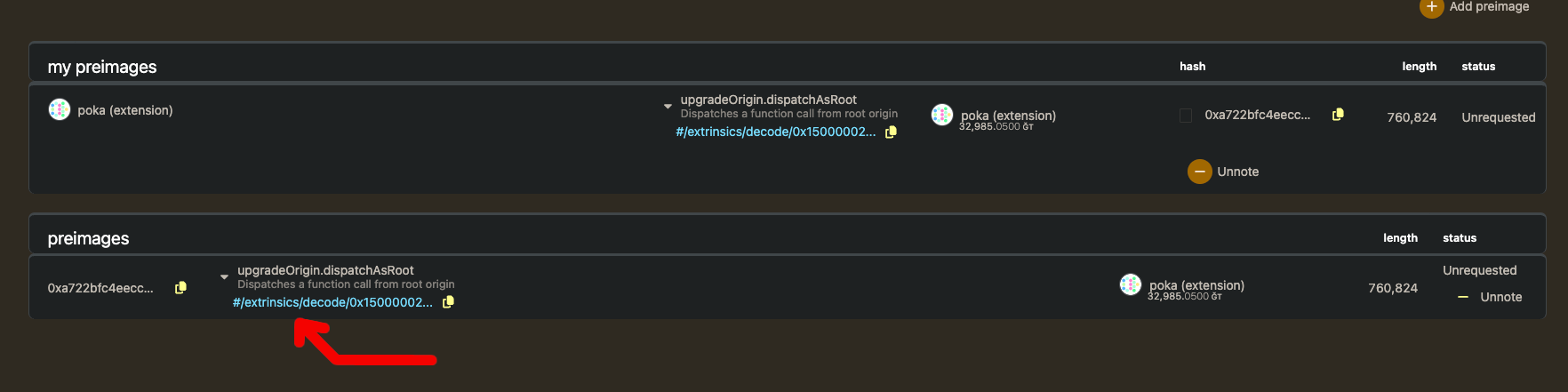Viewport: 1568px width, 392px height.
Task: Copy the decode link in lower preimages table
Action: 449,302
